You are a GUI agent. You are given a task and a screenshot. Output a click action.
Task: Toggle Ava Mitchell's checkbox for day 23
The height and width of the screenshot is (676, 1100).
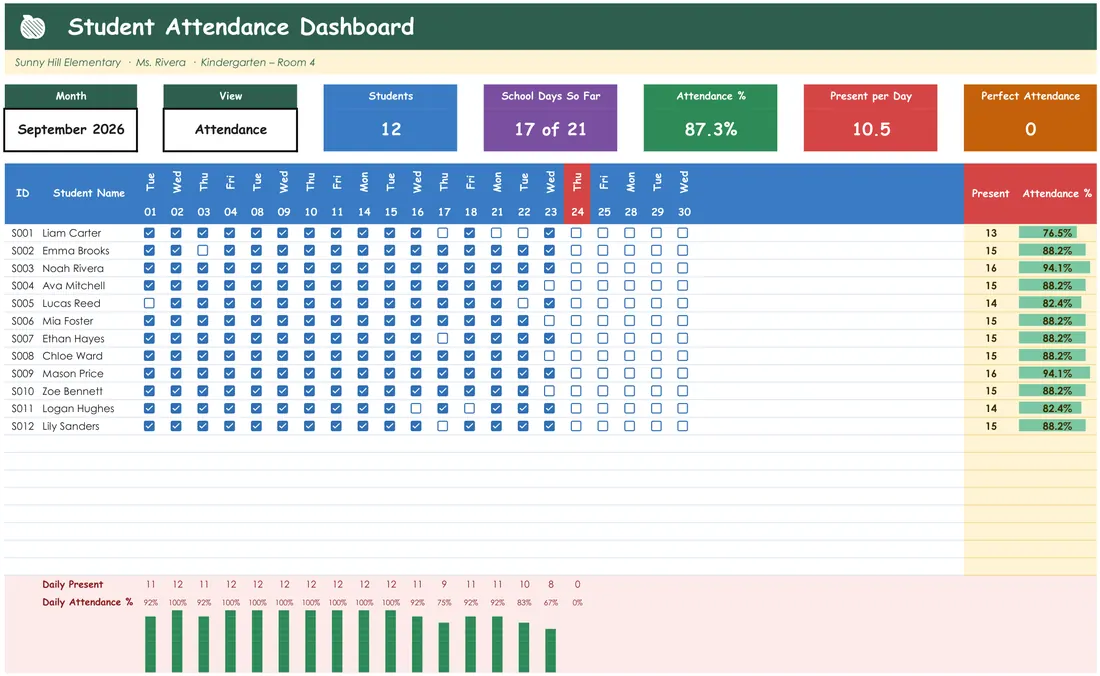[x=549, y=285]
